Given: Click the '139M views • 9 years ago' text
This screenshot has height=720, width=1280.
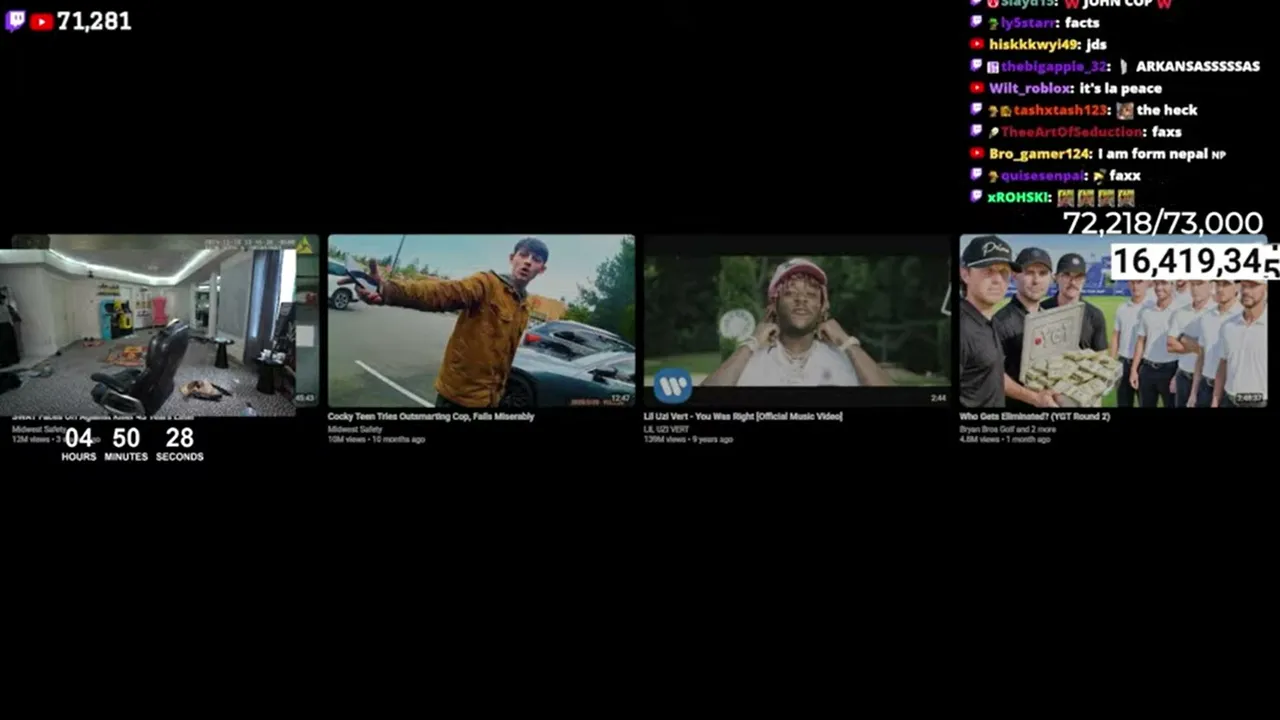Looking at the screenshot, I should point(688,439).
